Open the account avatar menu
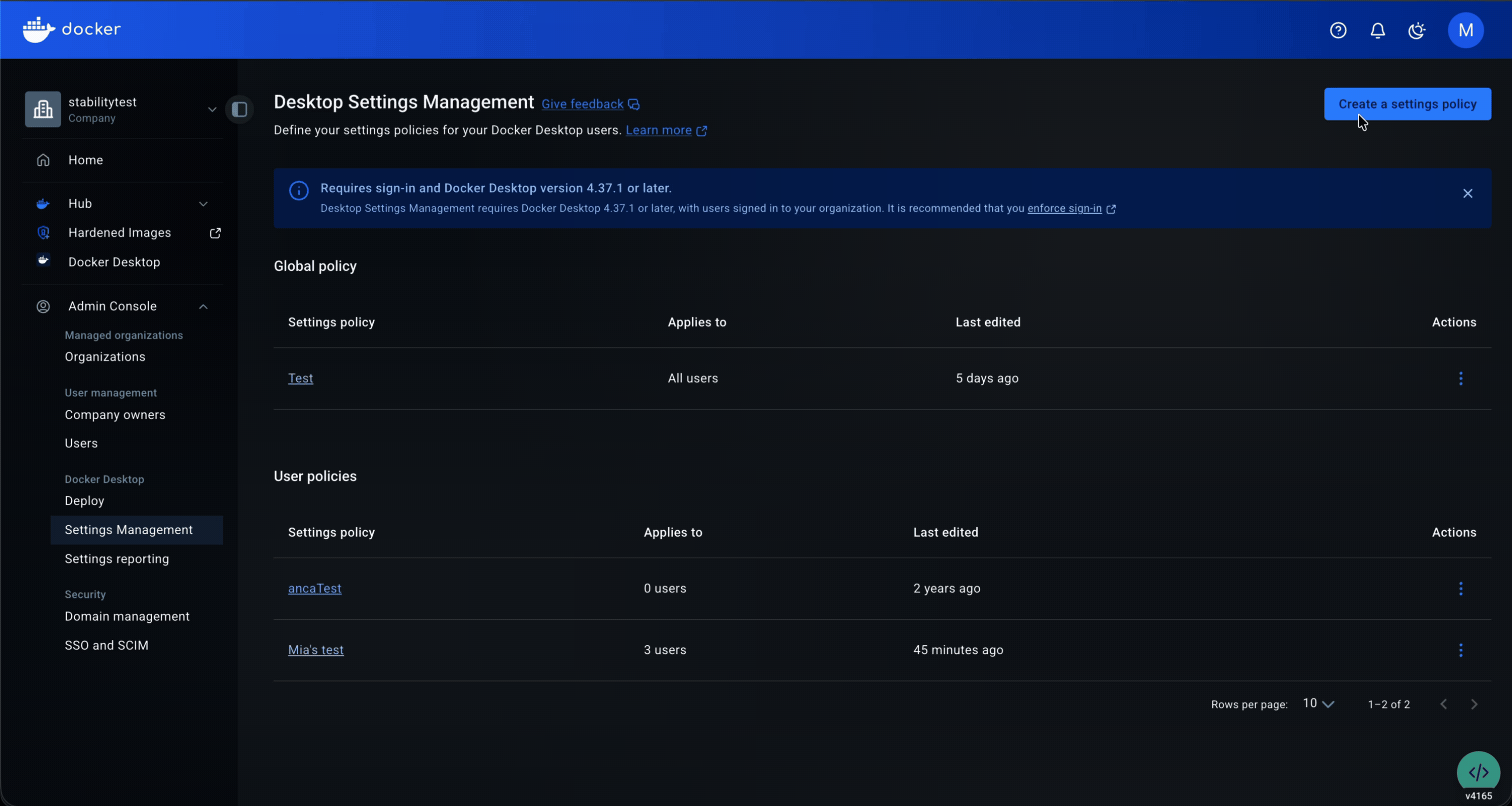Image resolution: width=1512 pixels, height=806 pixels. 1465,30
